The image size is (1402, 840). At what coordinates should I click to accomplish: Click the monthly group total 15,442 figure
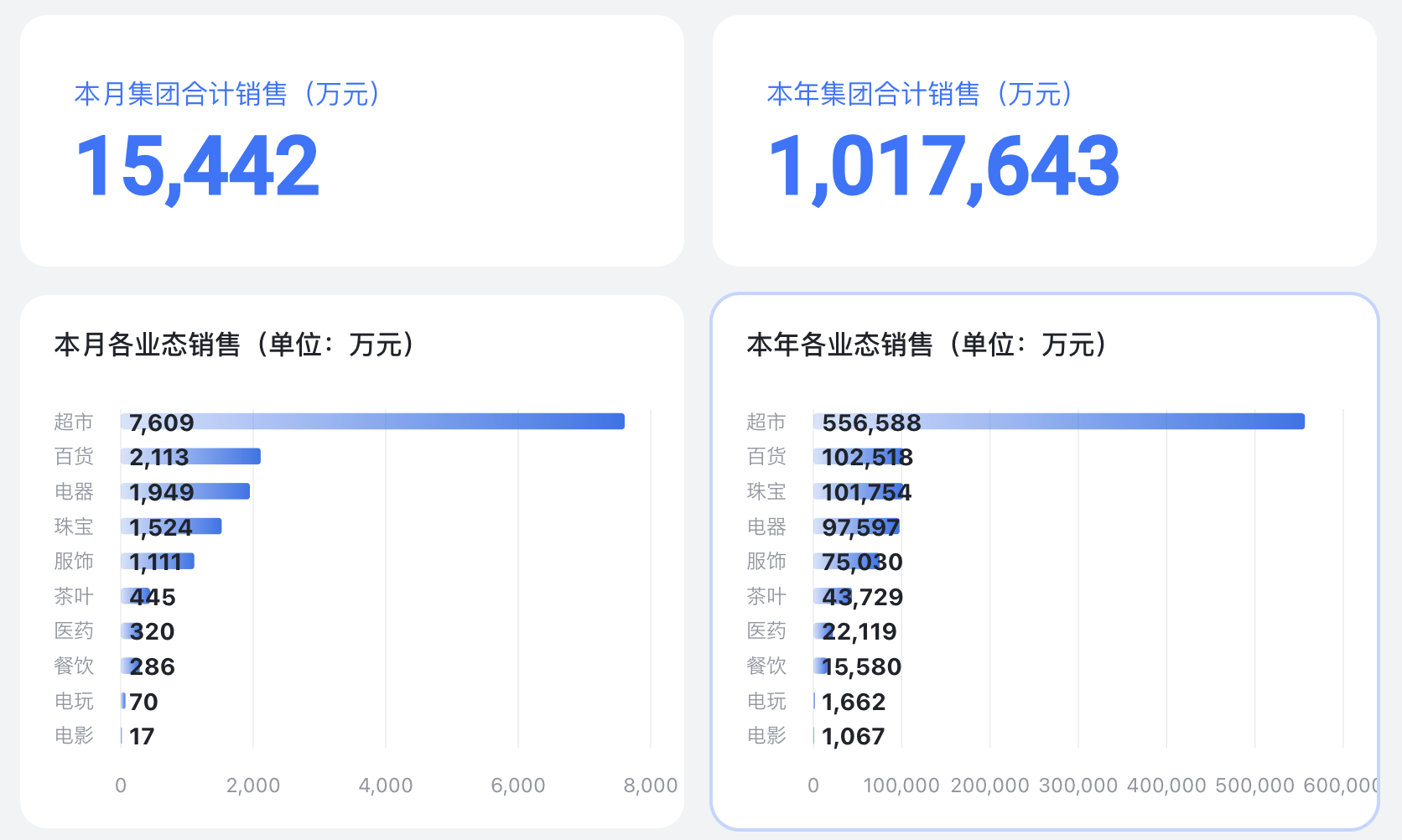point(198,167)
